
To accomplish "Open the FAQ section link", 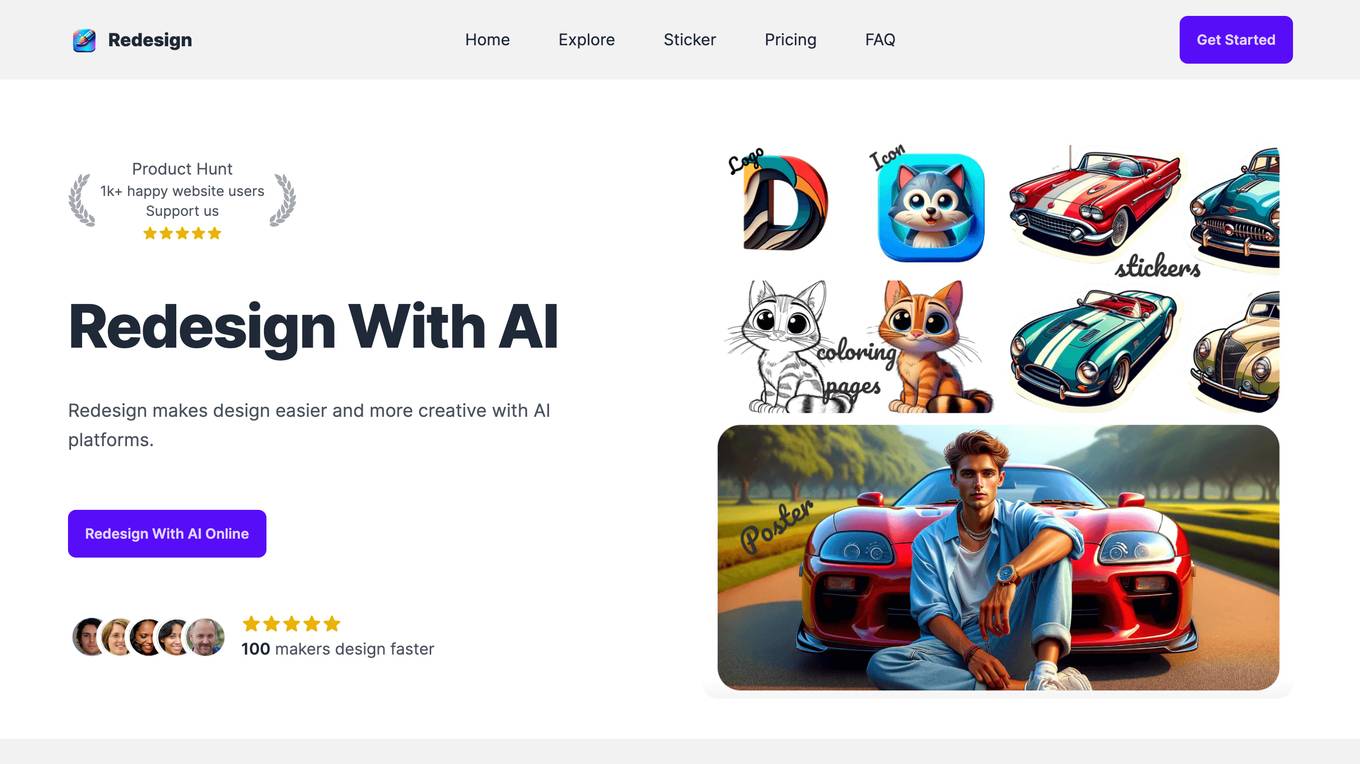I will (880, 40).
